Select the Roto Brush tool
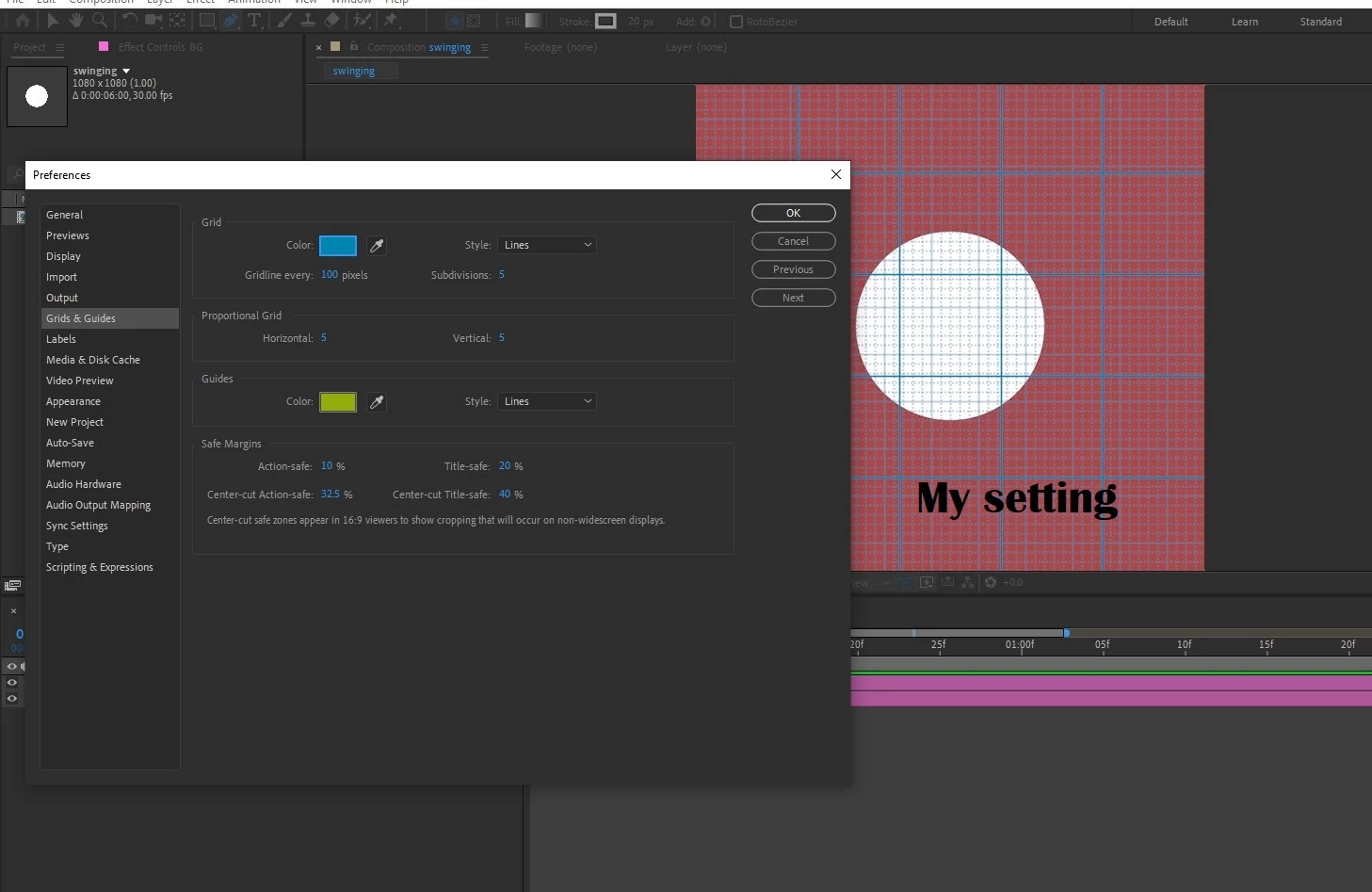 pyautogui.click(x=362, y=21)
